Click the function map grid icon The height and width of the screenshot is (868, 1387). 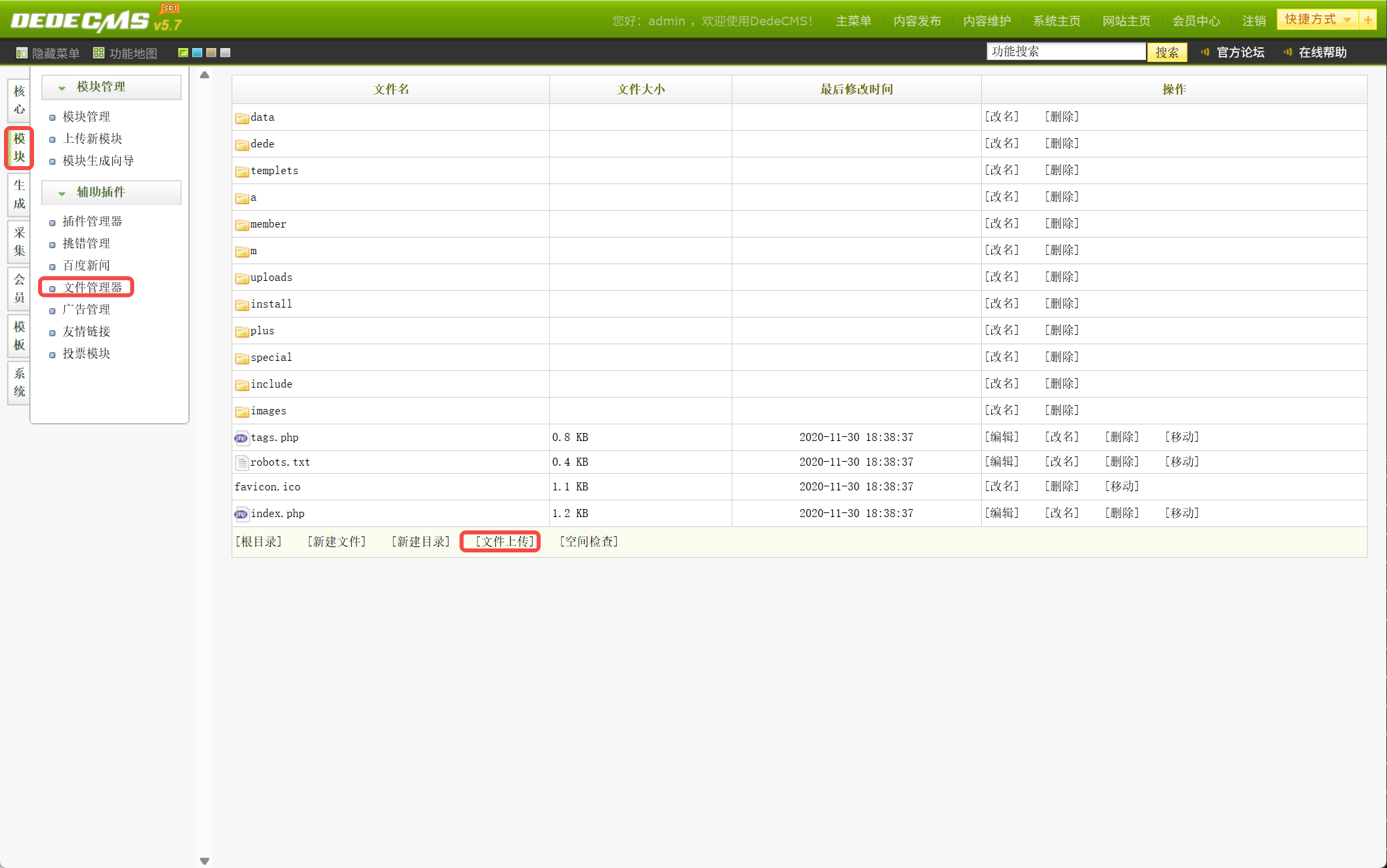point(99,53)
